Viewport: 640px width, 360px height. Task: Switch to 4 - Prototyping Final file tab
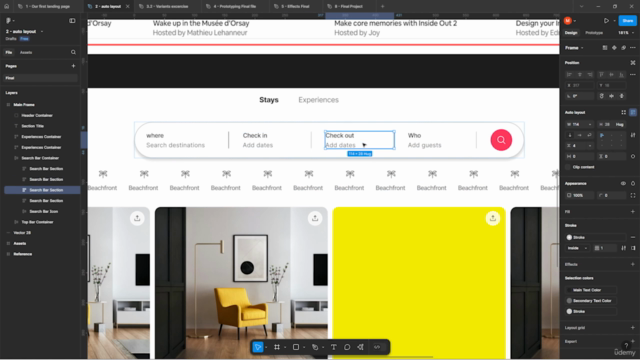[x=235, y=7]
